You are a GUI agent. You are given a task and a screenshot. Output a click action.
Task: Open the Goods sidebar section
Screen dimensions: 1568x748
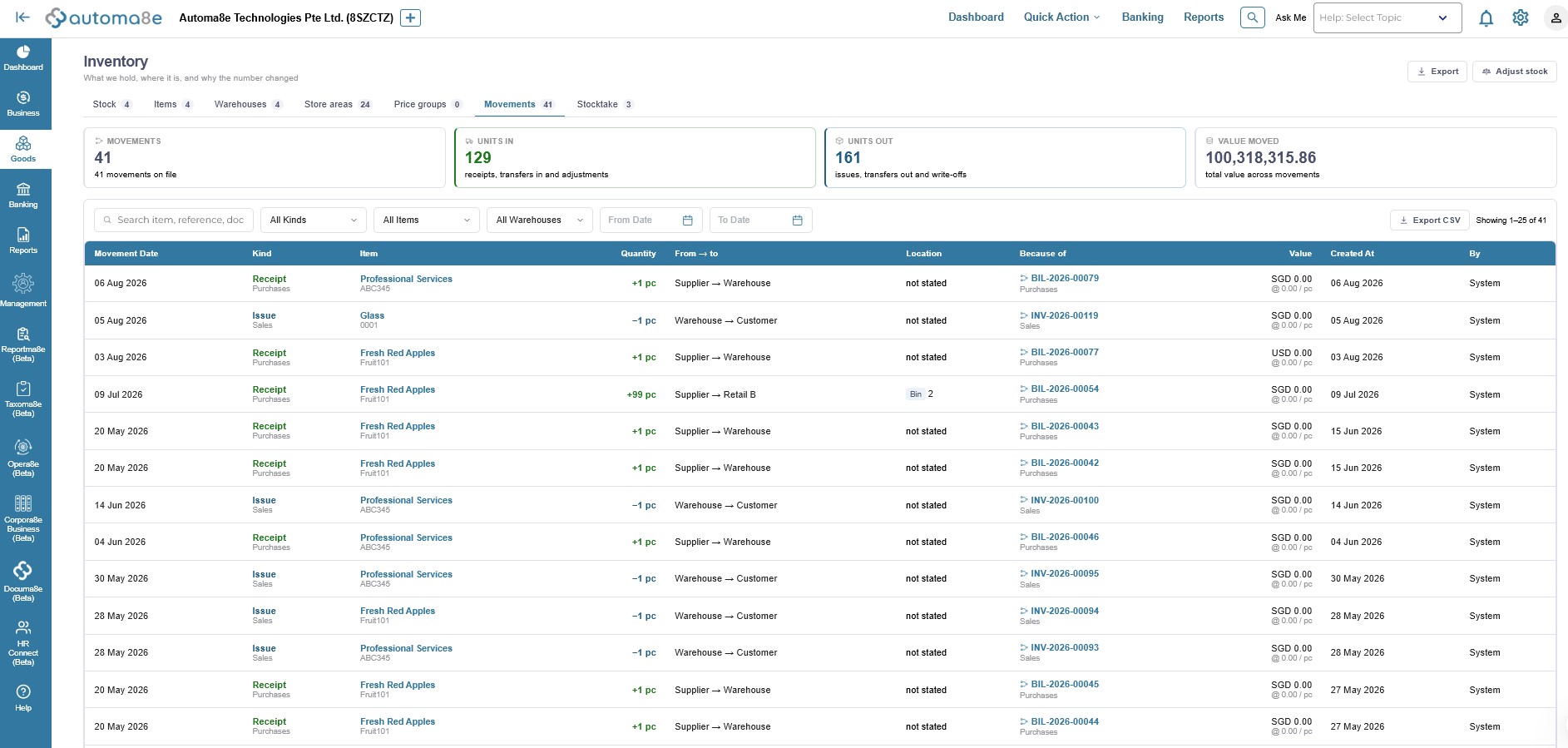23,150
